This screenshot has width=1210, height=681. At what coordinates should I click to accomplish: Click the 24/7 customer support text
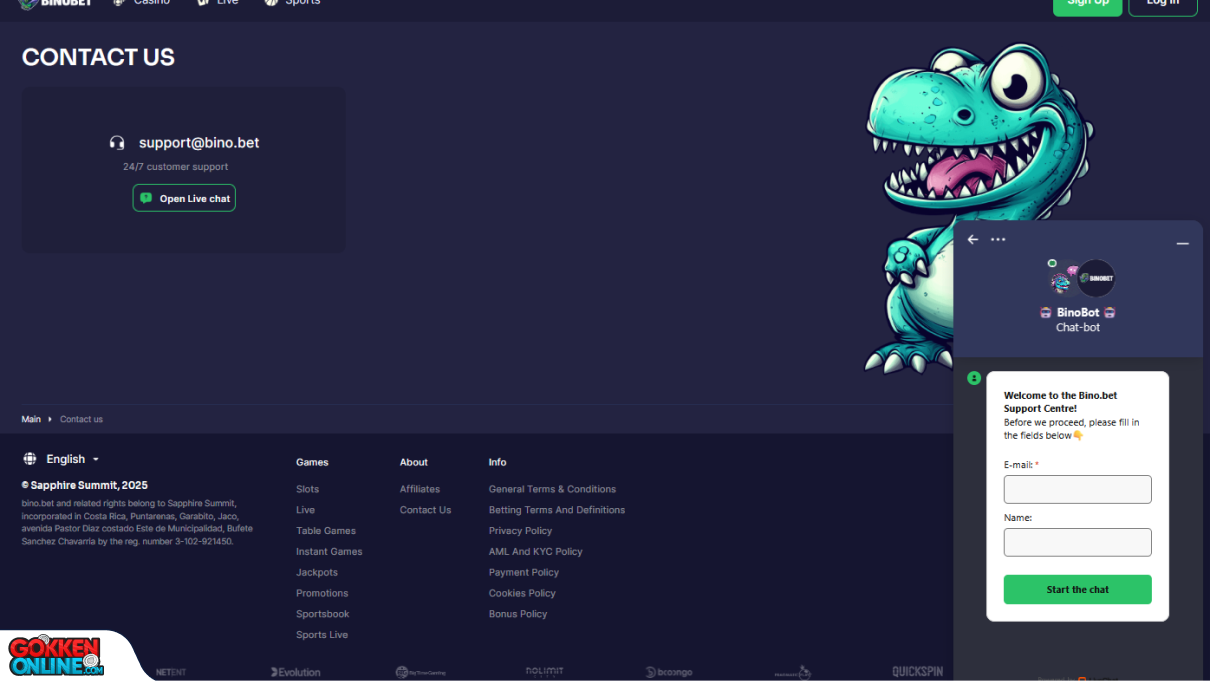176,167
